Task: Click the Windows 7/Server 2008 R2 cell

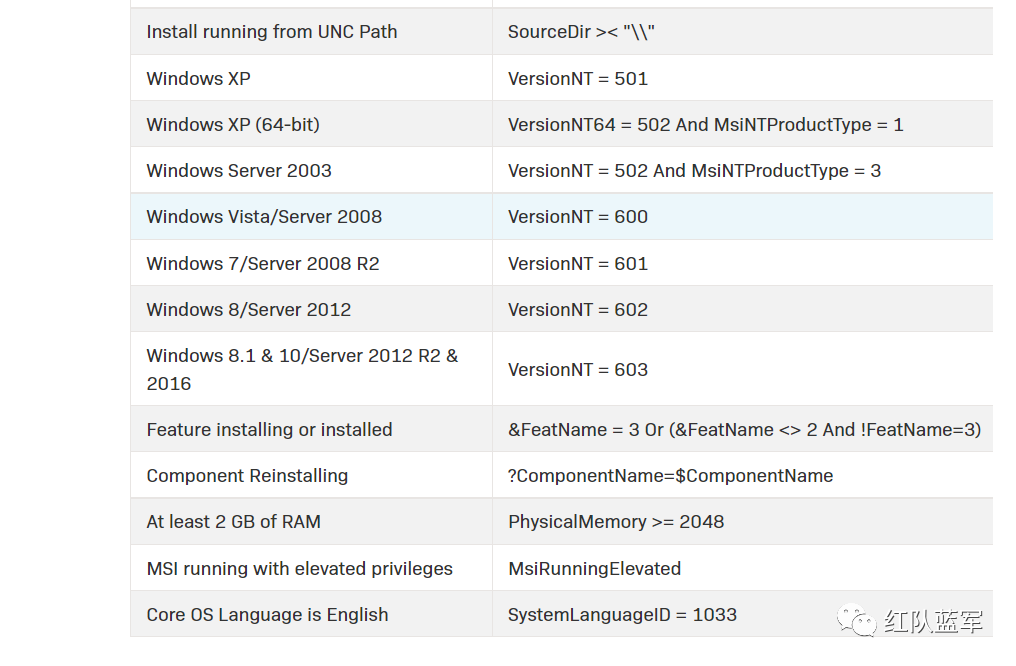Action: 263,264
